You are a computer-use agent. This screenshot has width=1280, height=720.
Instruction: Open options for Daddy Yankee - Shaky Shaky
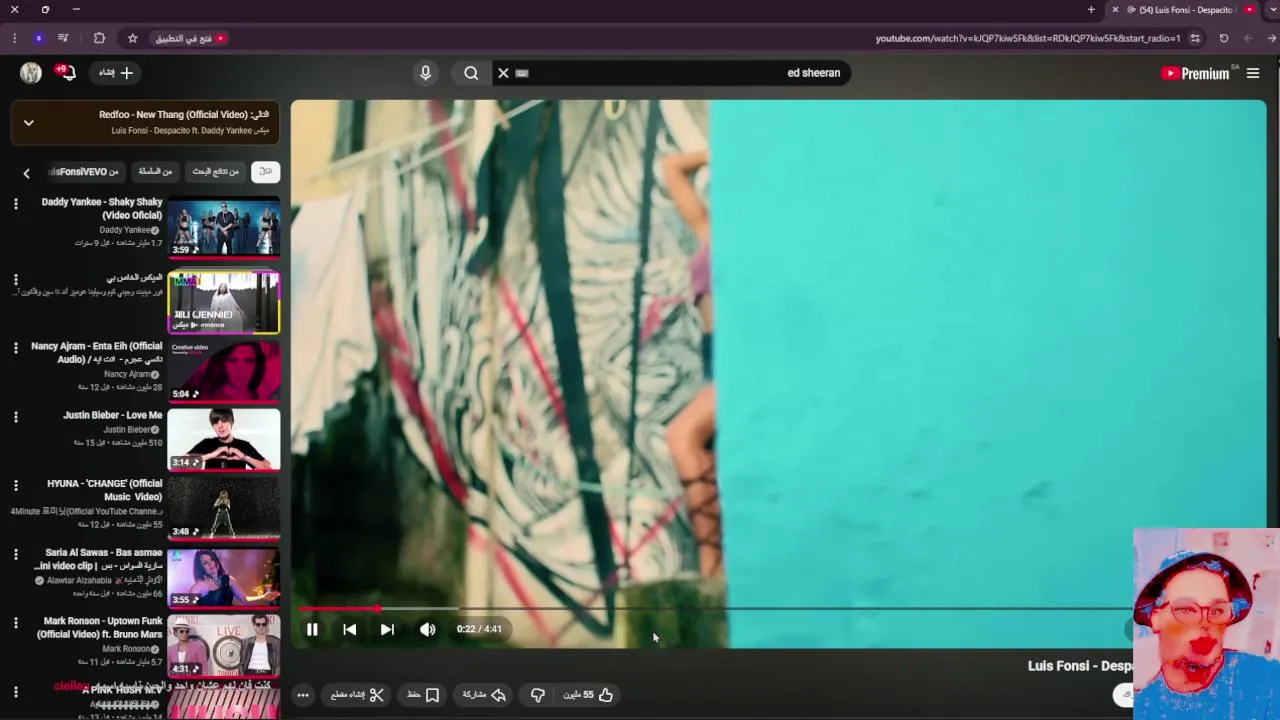(x=15, y=204)
